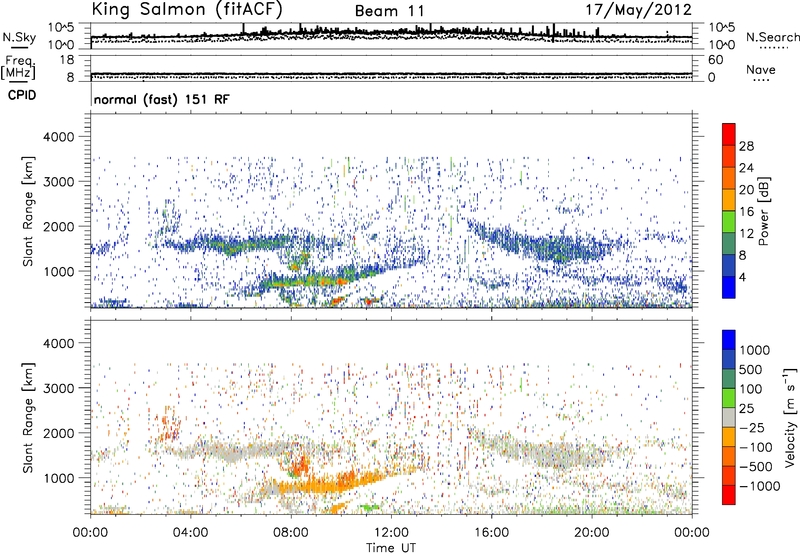Select the '16' label on power scale
This screenshot has width=800, height=554.
(x=746, y=212)
